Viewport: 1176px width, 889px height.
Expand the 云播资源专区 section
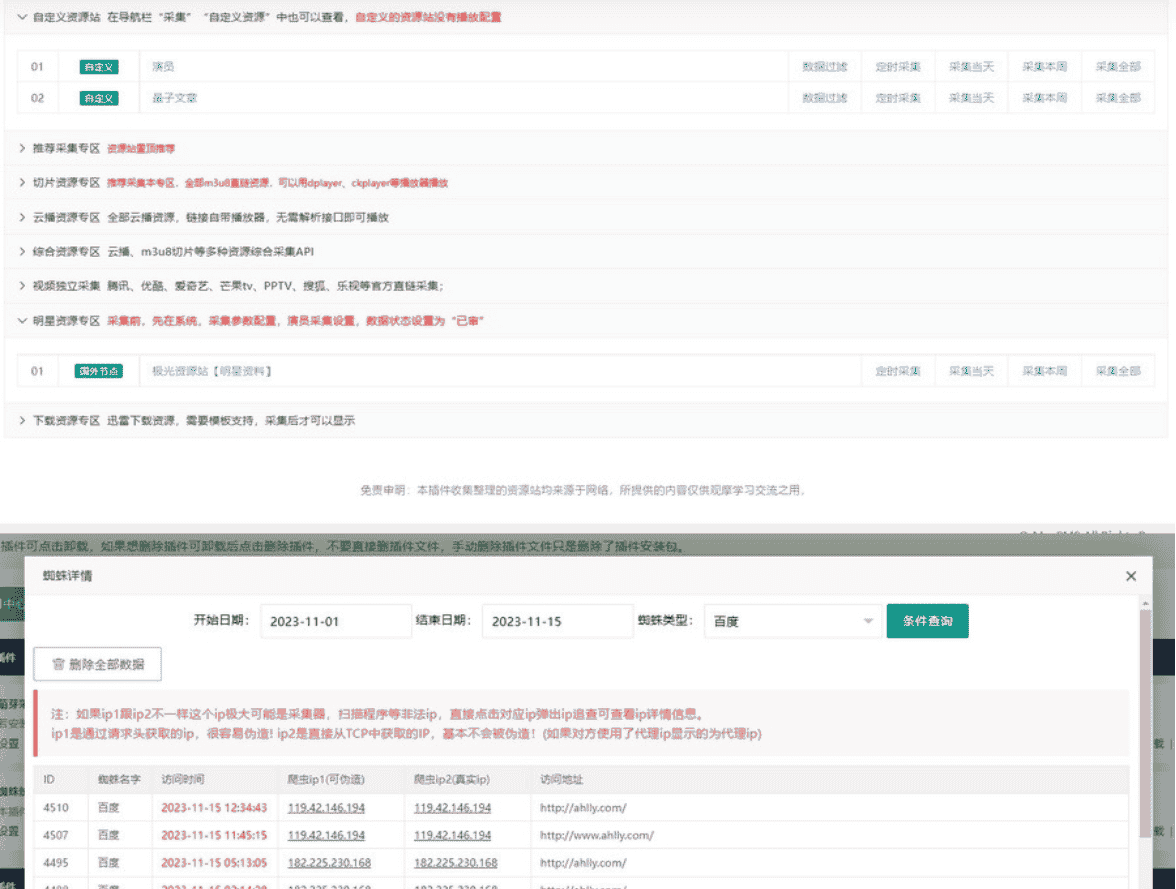coord(22,217)
